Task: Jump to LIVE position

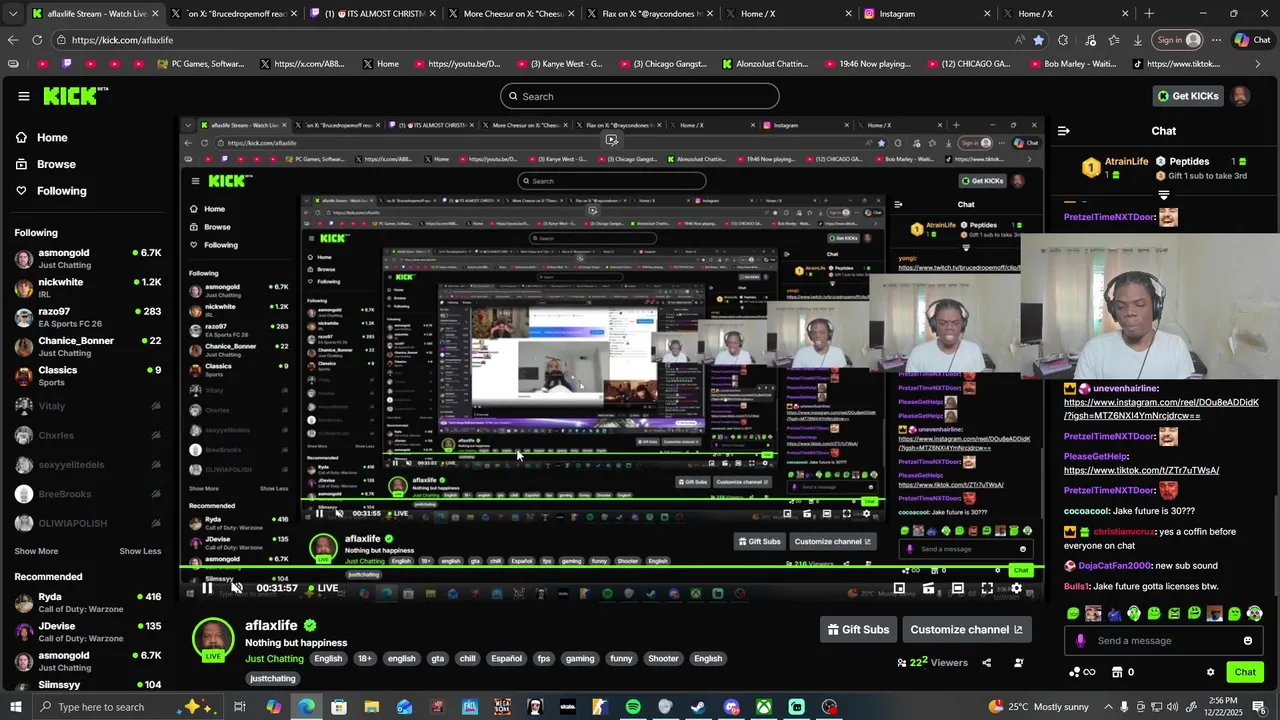Action: pos(322,588)
